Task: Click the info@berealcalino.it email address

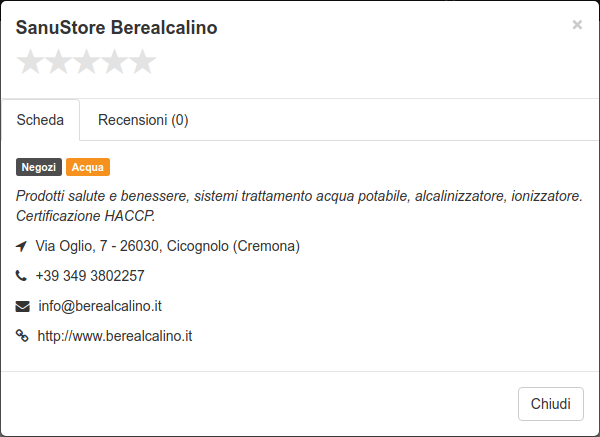Action: point(100,306)
